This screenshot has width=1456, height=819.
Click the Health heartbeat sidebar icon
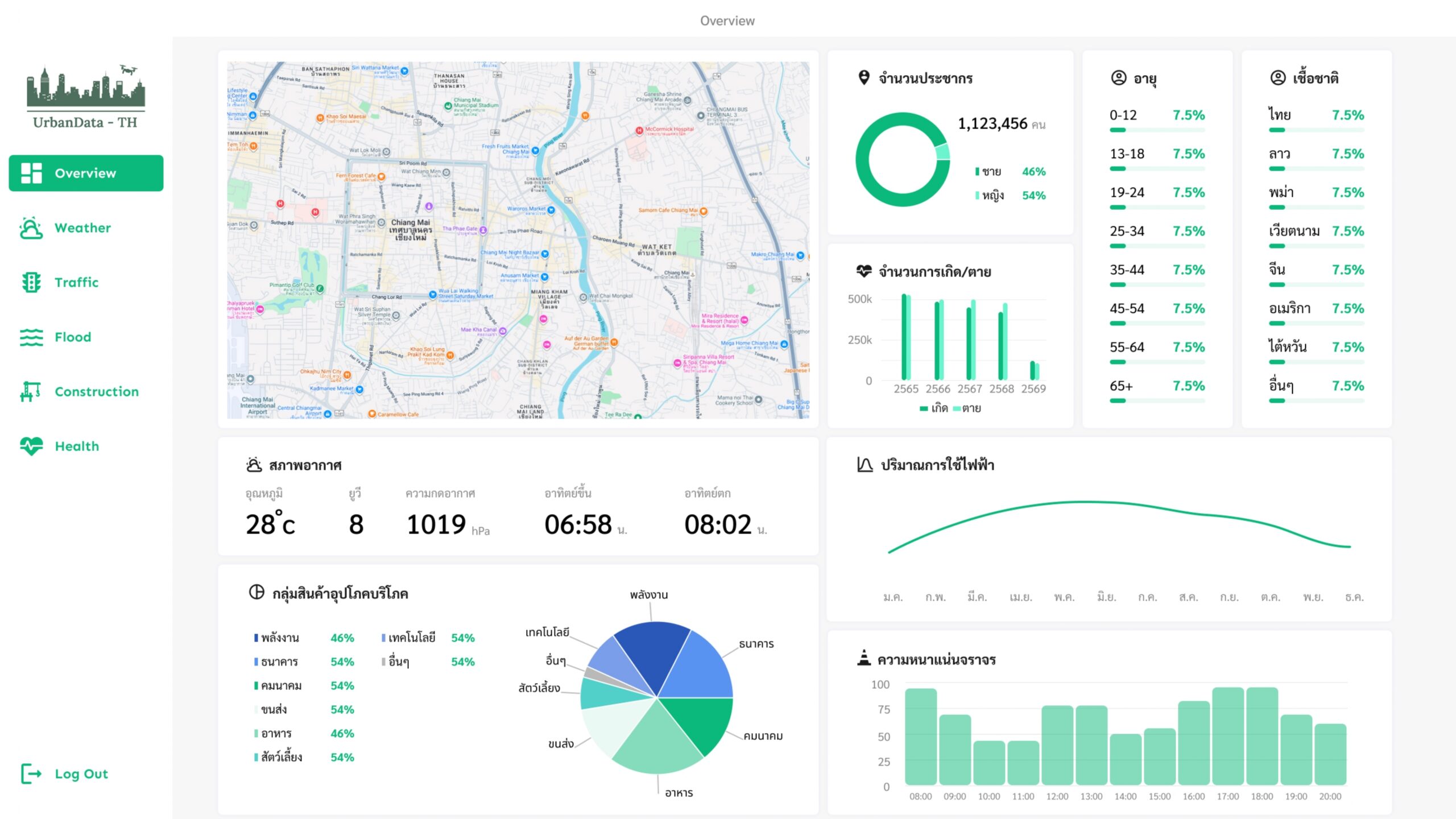point(31,446)
